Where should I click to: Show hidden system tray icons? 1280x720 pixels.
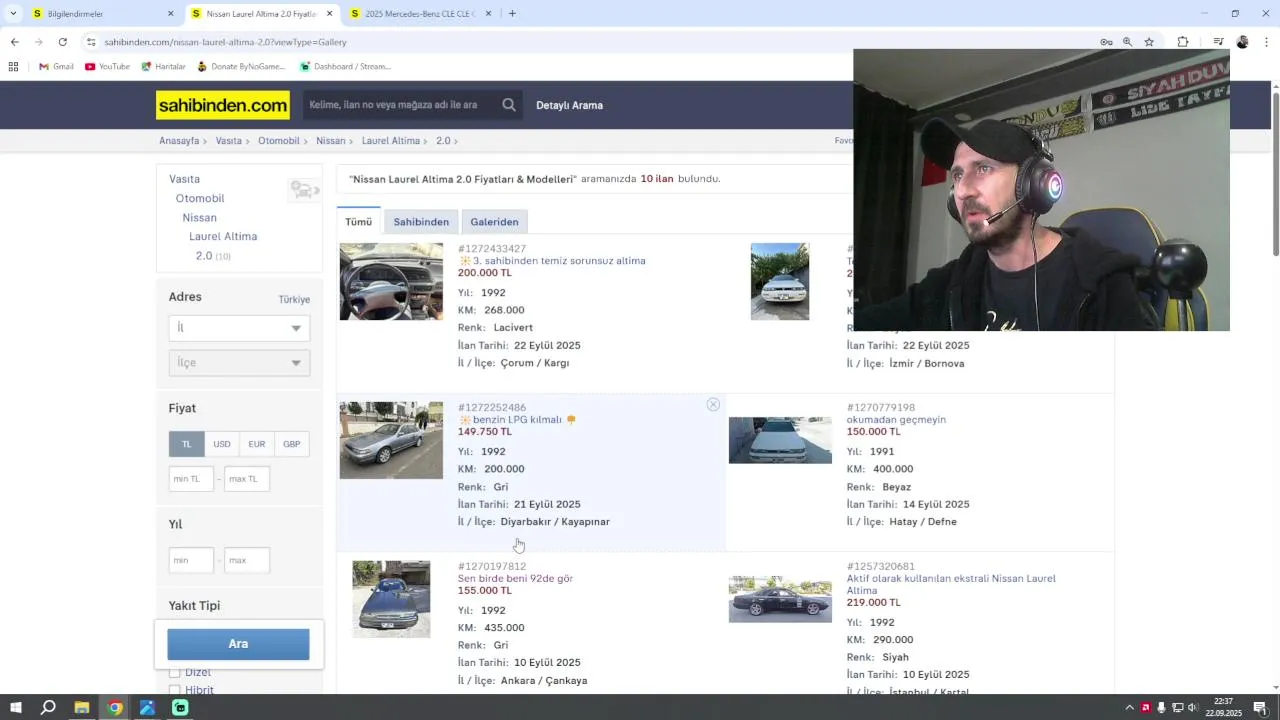pos(1130,708)
